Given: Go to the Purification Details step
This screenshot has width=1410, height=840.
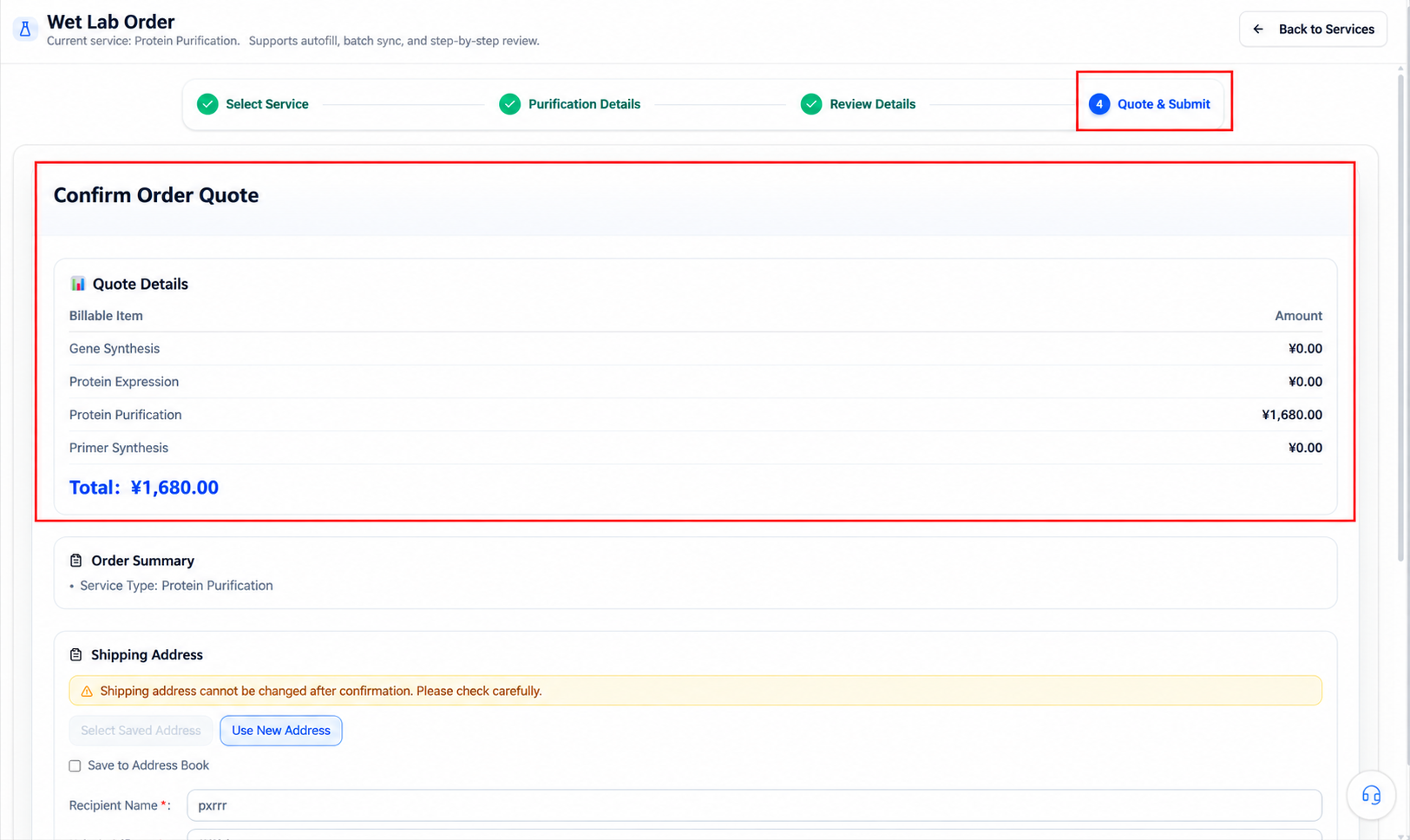Looking at the screenshot, I should 570,104.
